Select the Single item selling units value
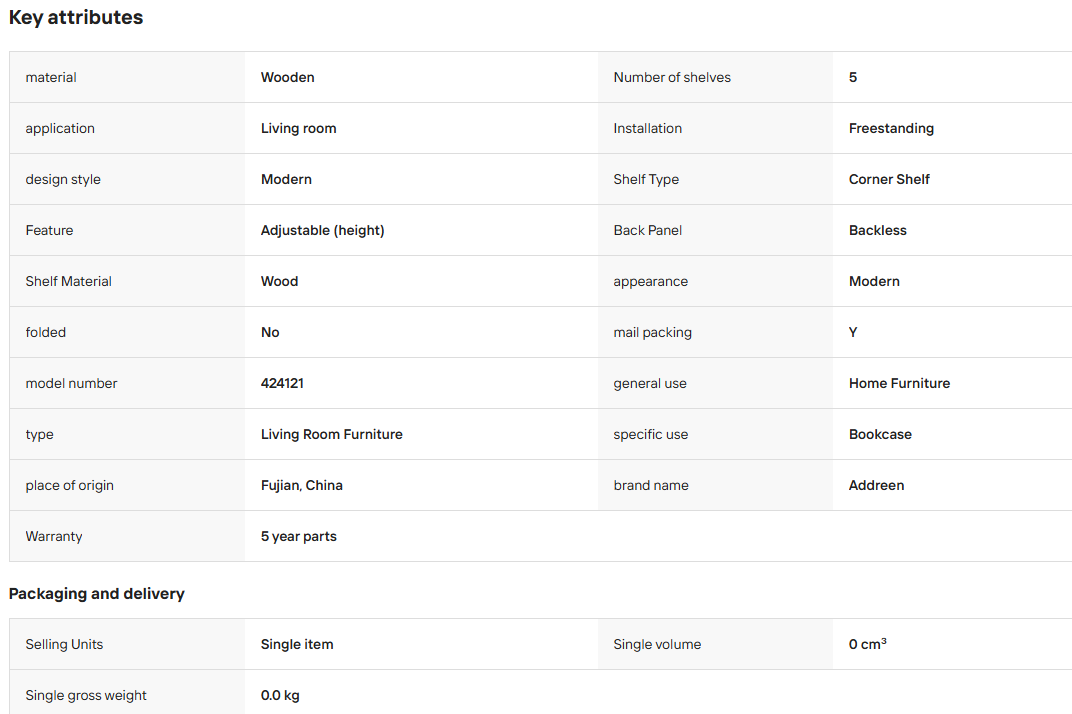The height and width of the screenshot is (714, 1072). pyautogui.click(x=297, y=644)
